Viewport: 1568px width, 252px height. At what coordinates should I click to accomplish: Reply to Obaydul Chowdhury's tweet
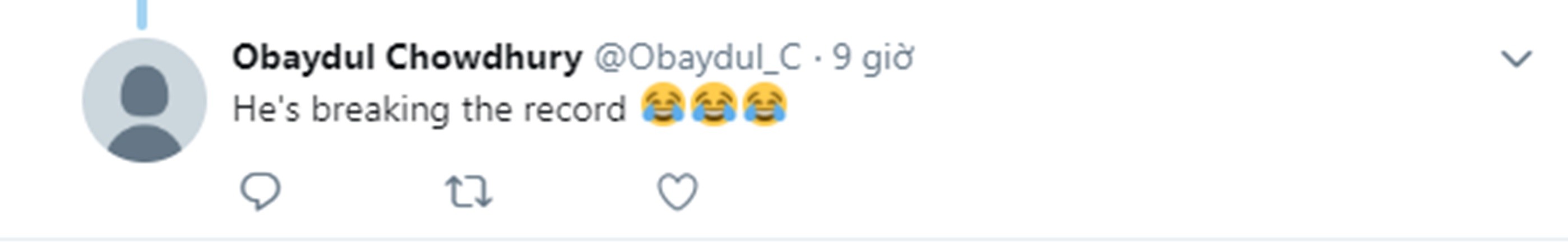pyautogui.click(x=261, y=192)
